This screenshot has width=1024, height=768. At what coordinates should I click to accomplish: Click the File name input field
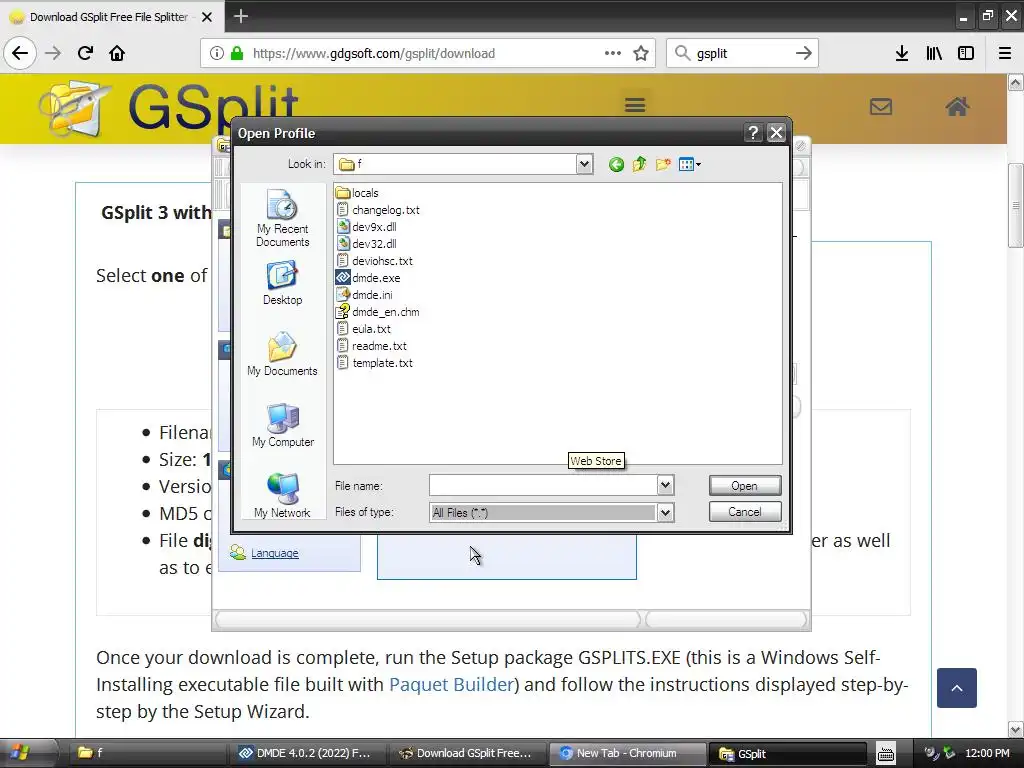click(543, 485)
